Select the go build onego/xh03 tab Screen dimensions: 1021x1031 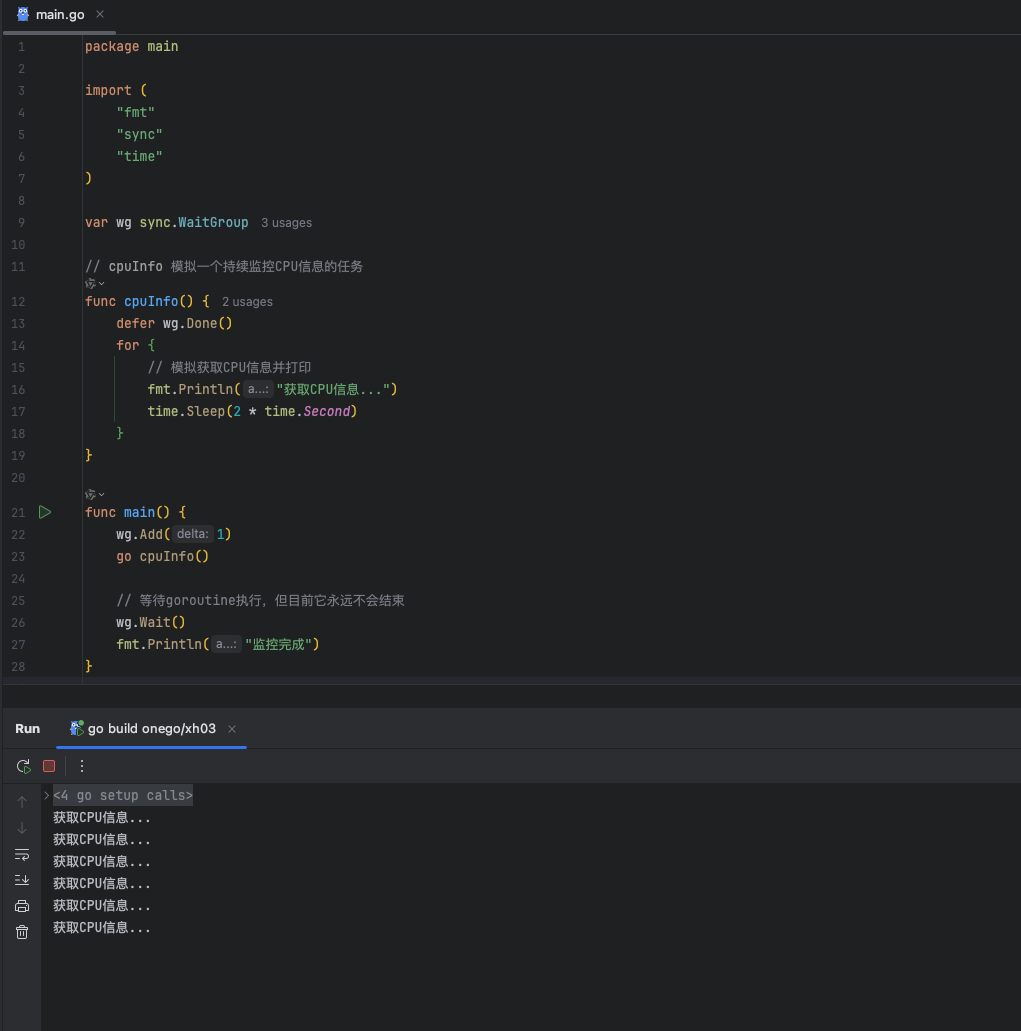click(x=151, y=729)
